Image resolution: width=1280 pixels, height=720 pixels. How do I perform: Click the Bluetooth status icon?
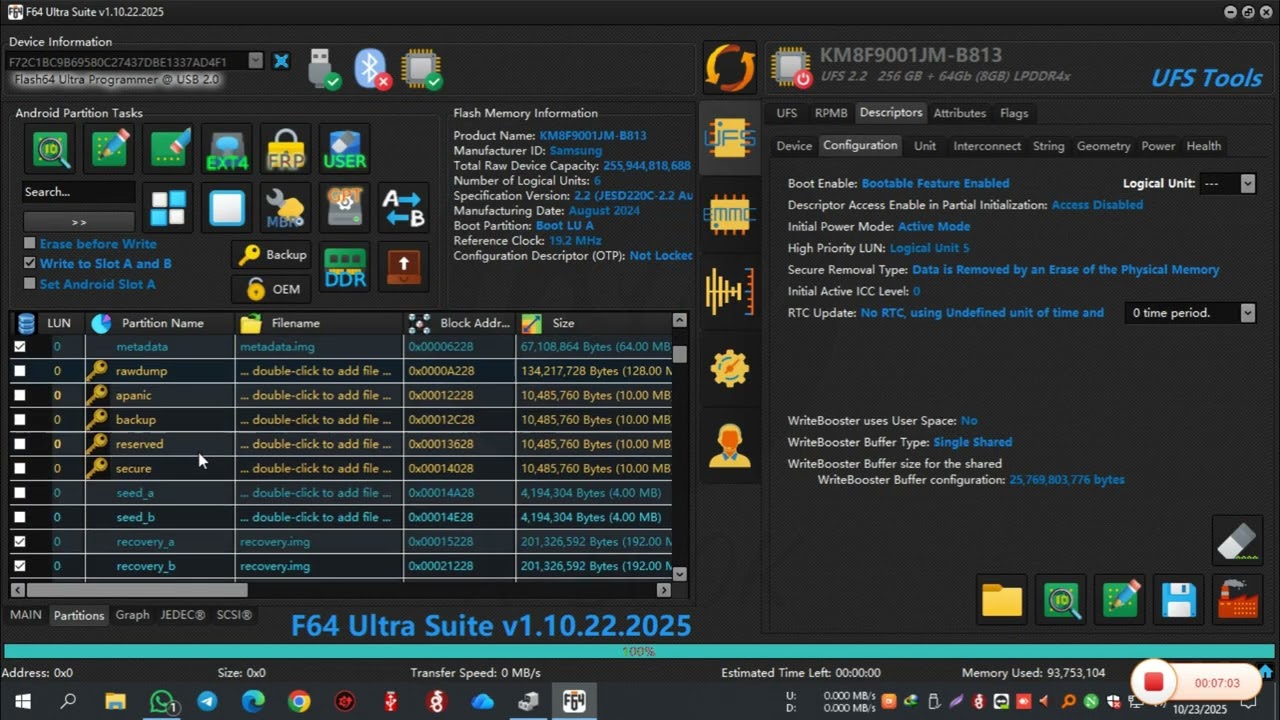click(x=372, y=69)
